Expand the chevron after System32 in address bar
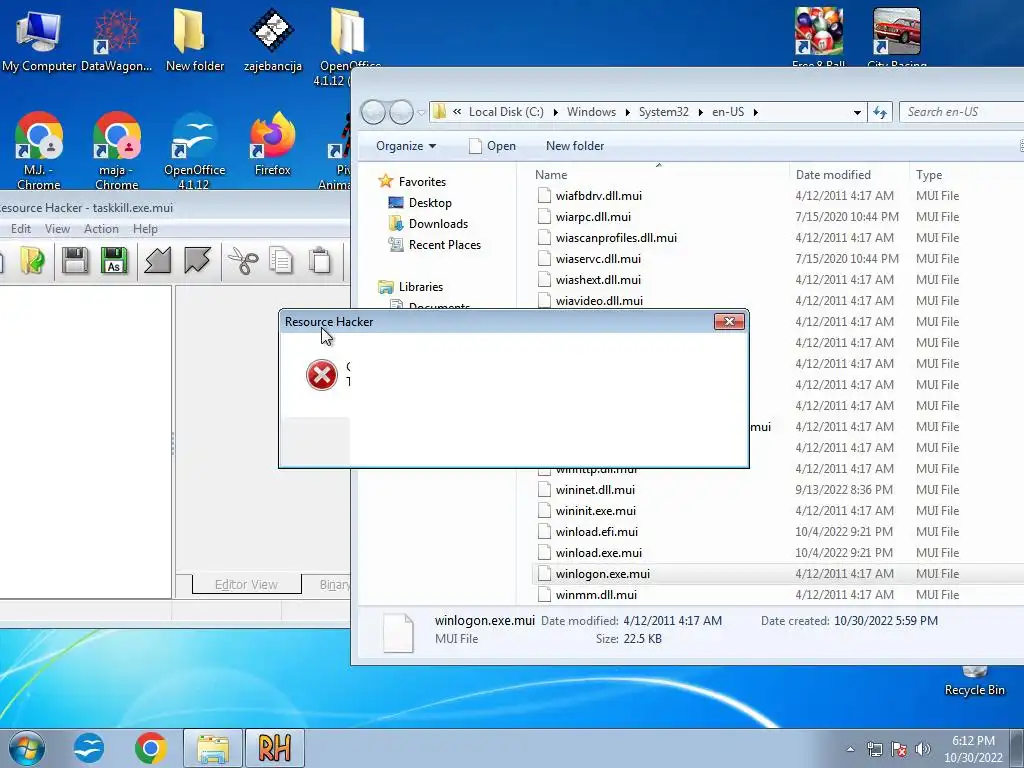Viewport: 1024px width, 768px height. pos(701,112)
